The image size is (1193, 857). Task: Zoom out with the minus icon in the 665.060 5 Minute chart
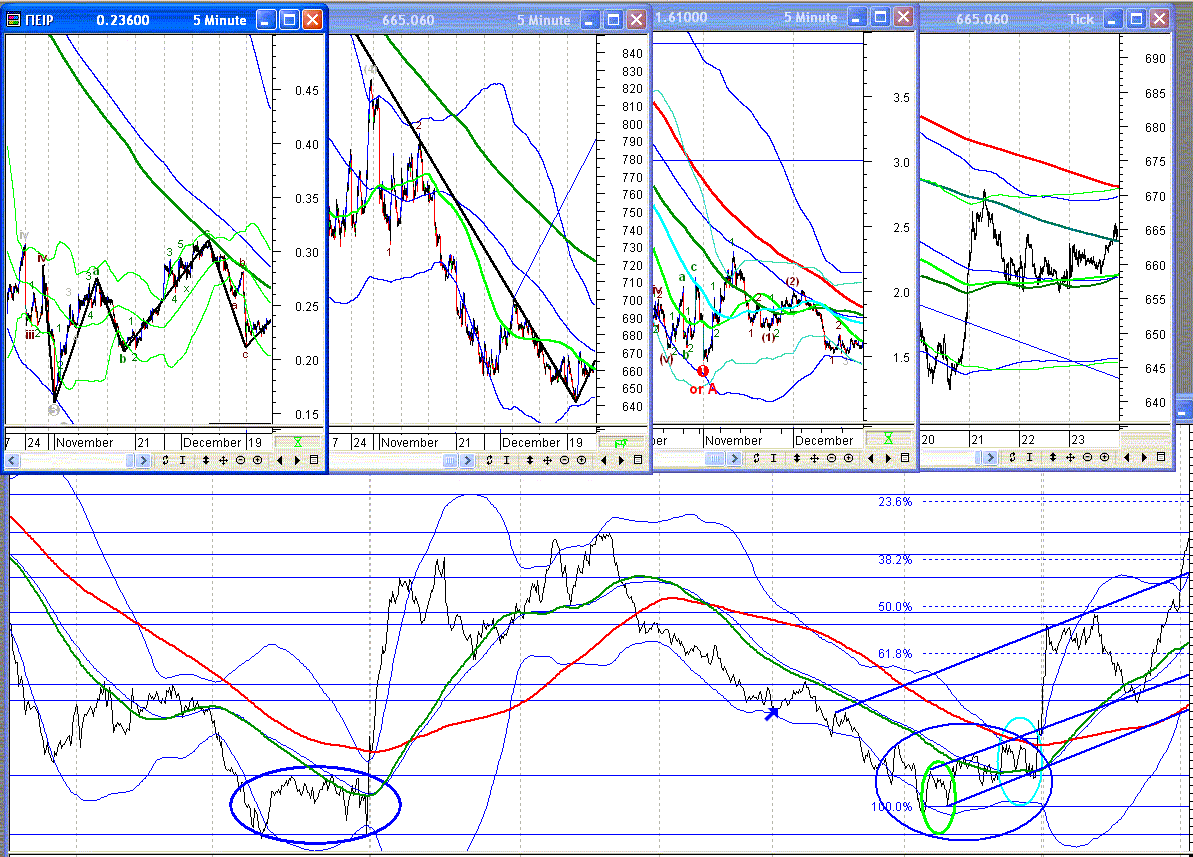click(x=565, y=460)
